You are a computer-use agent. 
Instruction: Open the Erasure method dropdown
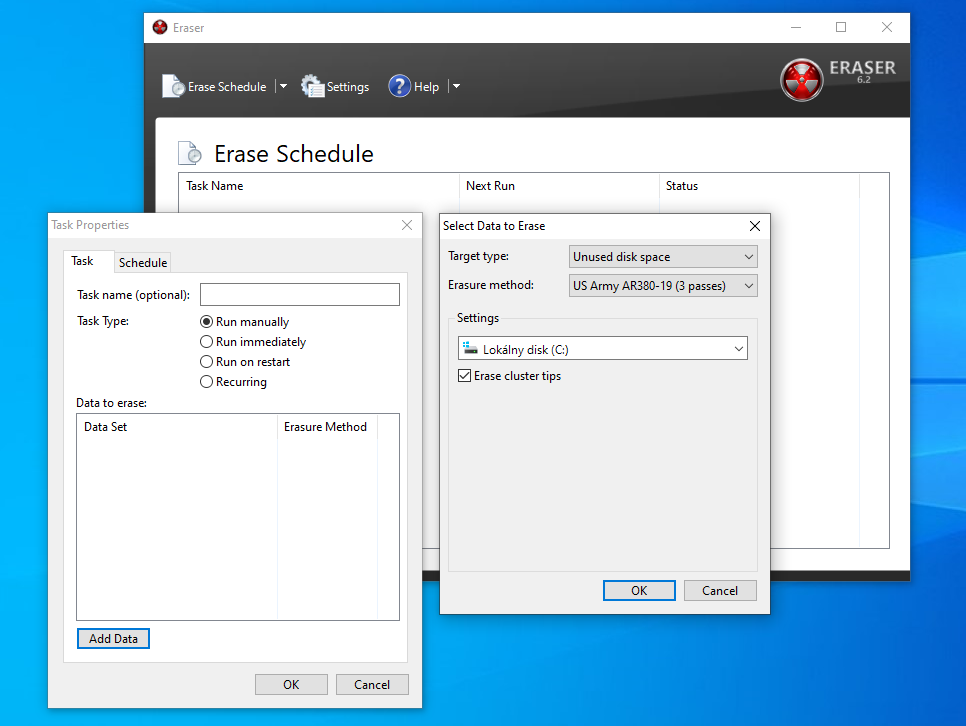click(662, 286)
